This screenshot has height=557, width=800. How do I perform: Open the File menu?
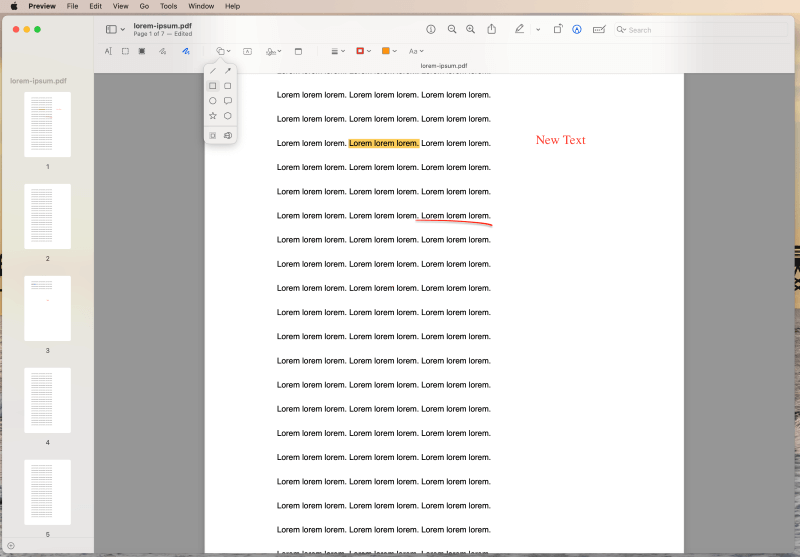tap(72, 6)
